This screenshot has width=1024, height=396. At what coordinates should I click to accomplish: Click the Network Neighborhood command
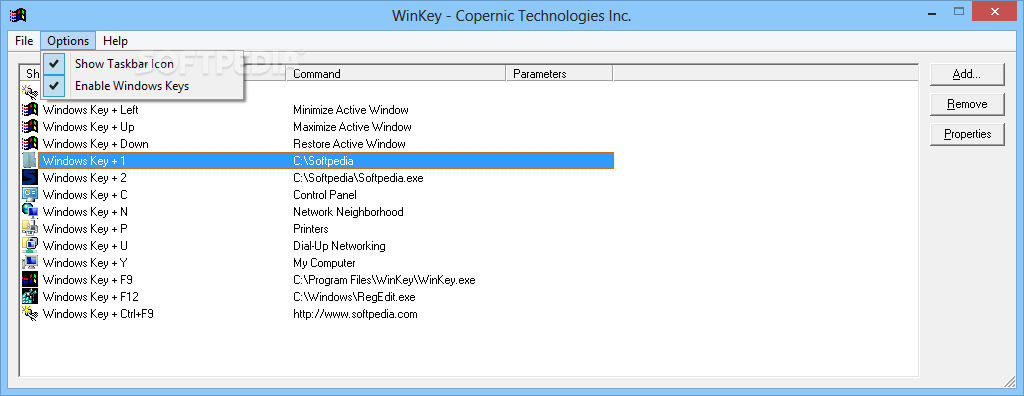(x=348, y=212)
